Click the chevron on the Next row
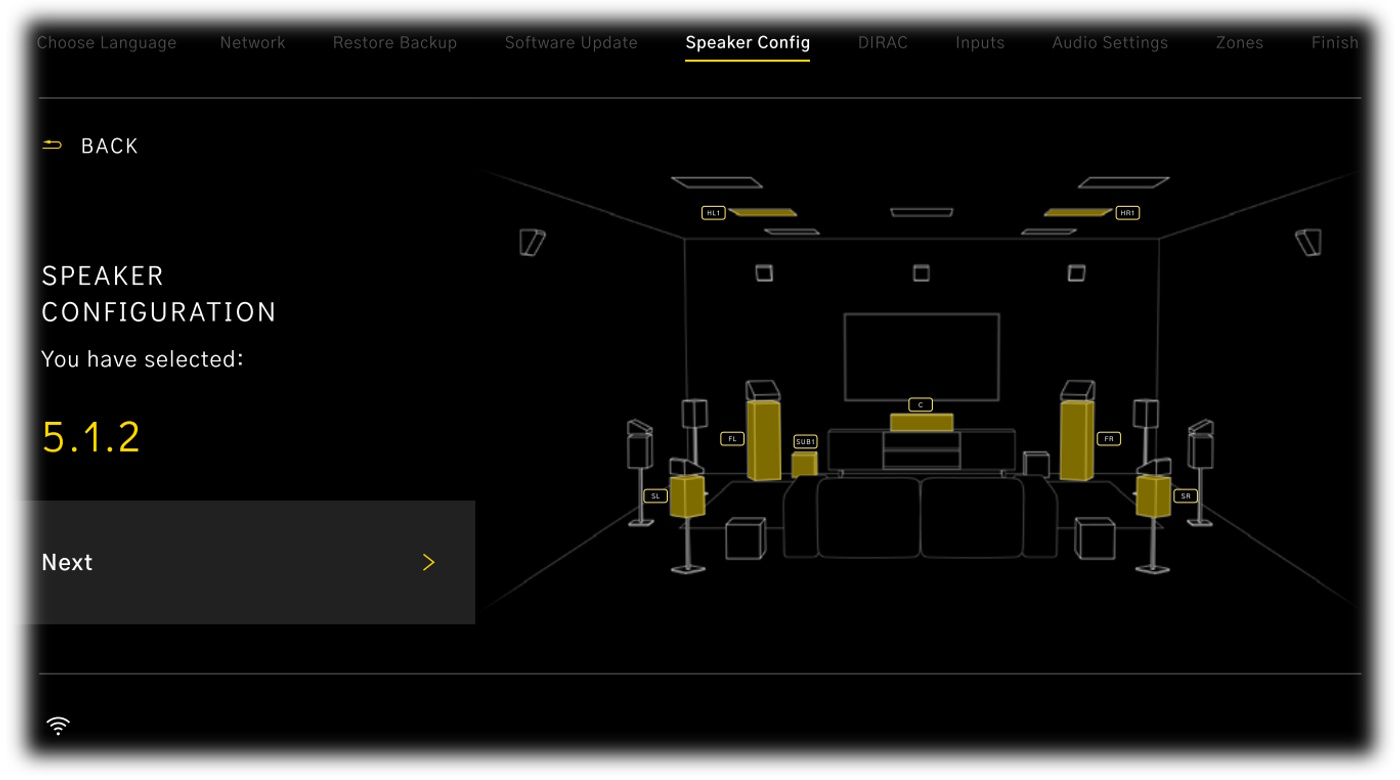The height and width of the screenshot is (780, 1400). click(x=429, y=563)
